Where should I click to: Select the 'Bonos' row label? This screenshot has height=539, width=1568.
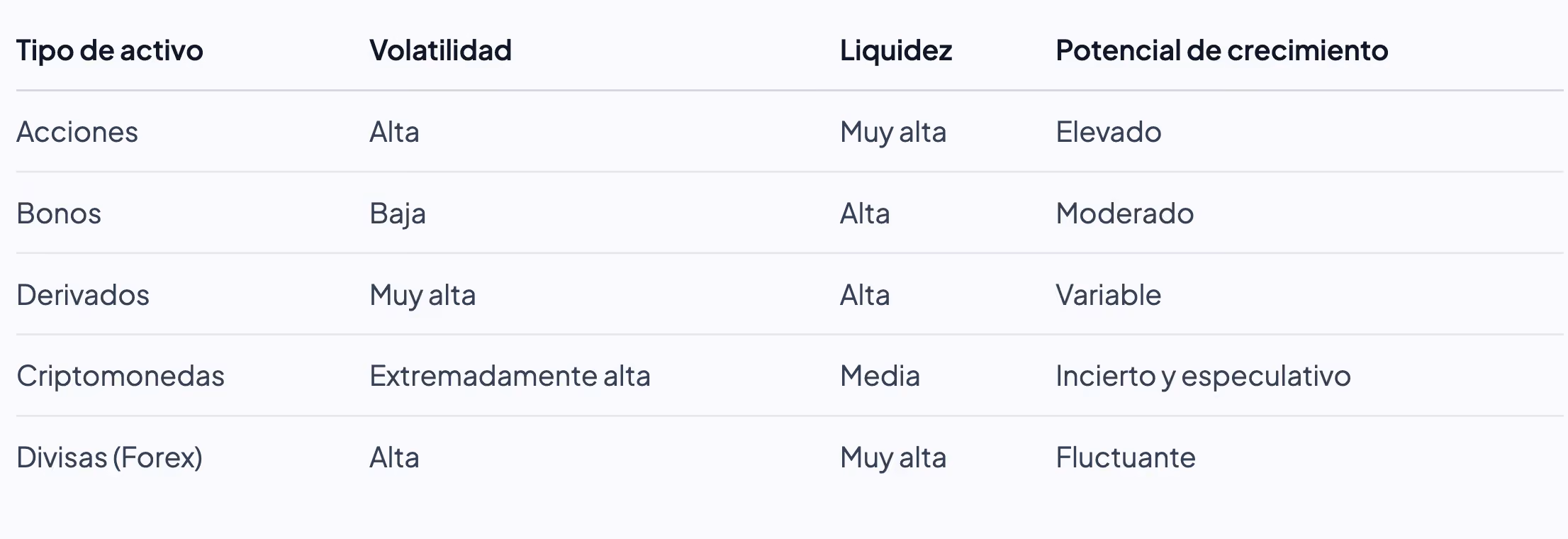(x=59, y=213)
